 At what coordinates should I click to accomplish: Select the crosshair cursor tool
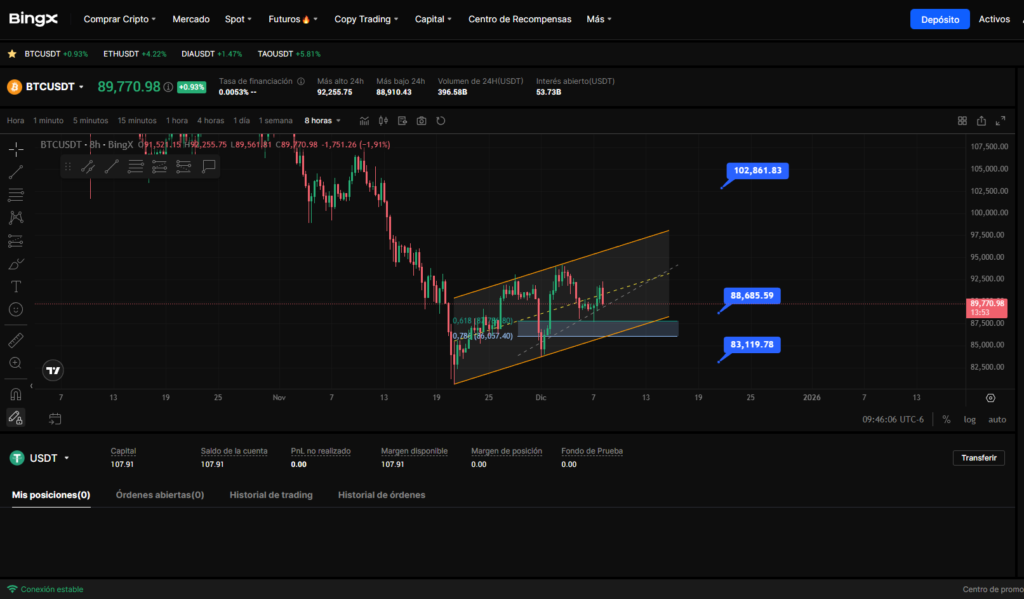[x=15, y=149]
